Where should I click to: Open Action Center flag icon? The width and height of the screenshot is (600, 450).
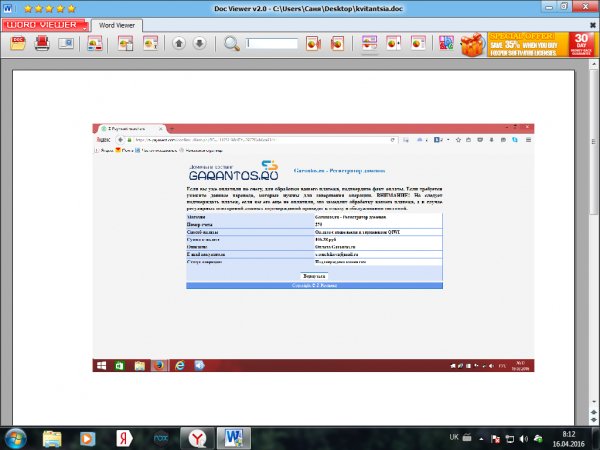tap(496, 439)
